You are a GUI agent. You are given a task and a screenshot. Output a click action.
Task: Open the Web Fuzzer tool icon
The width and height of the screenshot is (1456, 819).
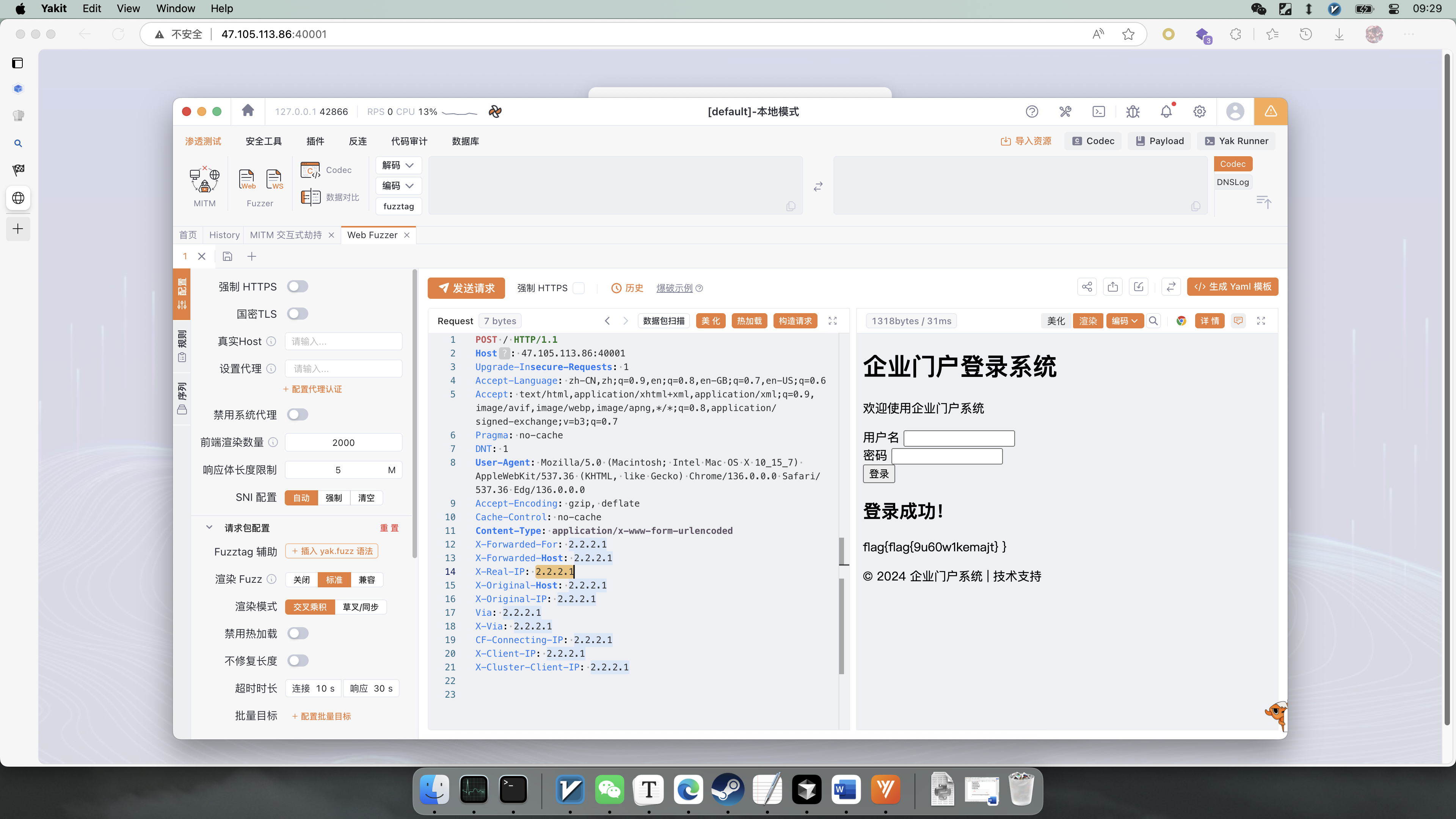click(247, 180)
